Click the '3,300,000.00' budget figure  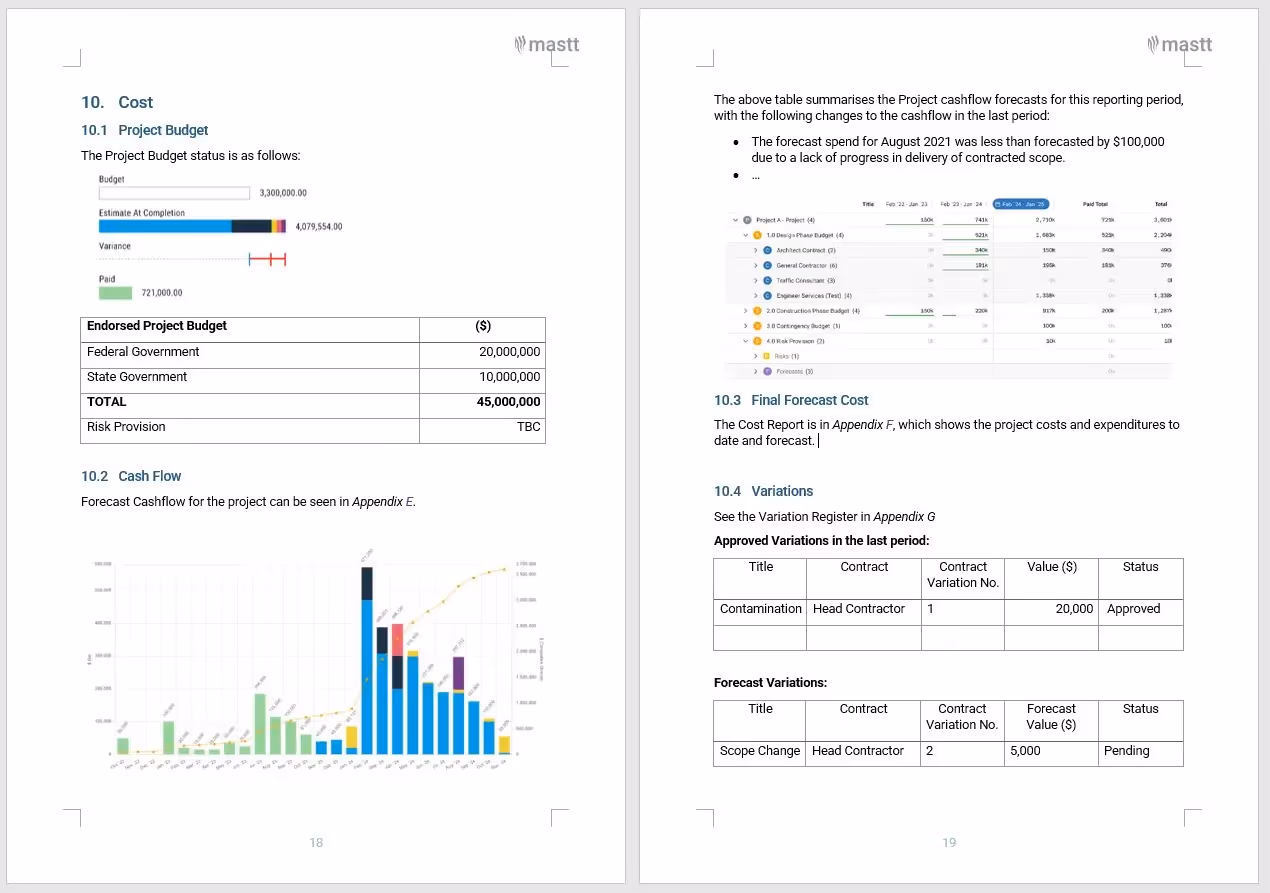pyautogui.click(x=283, y=193)
